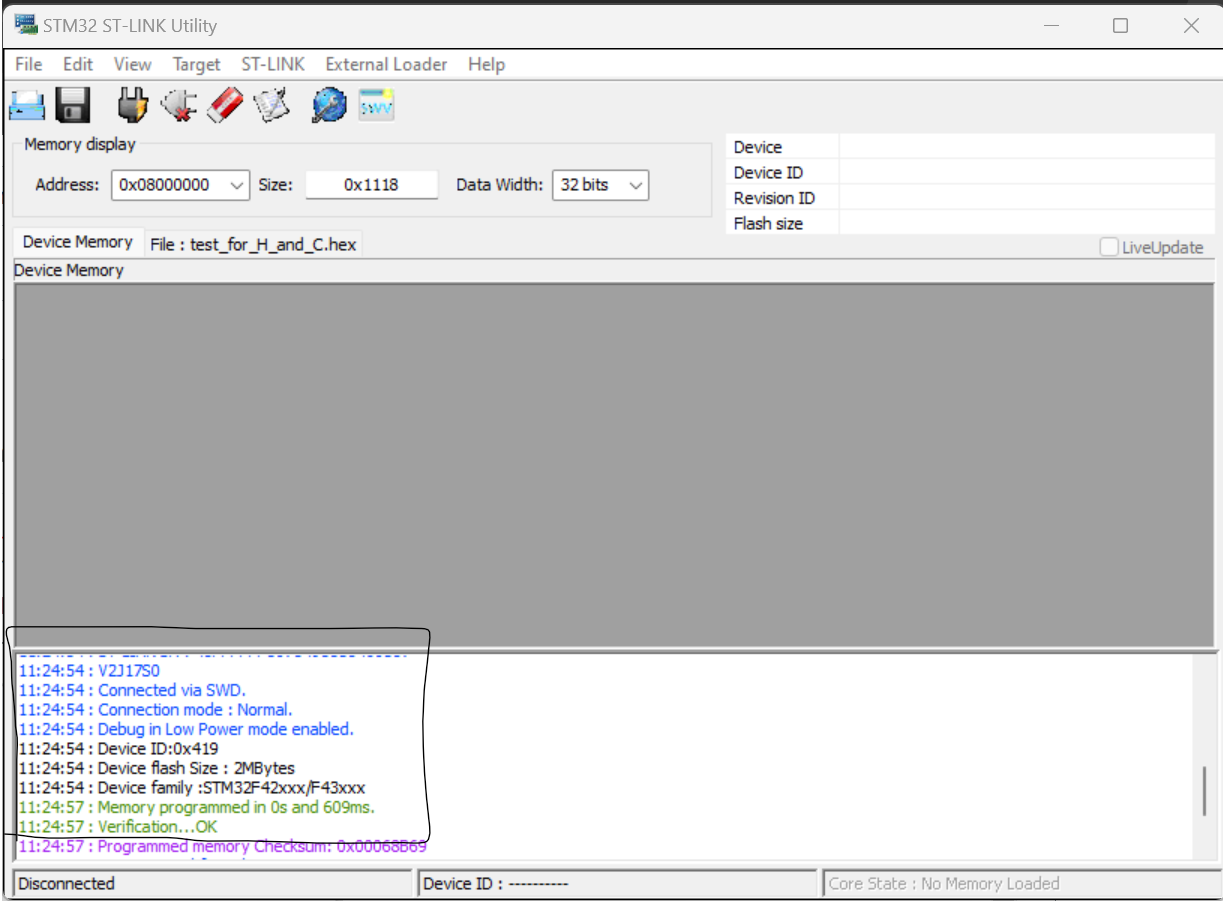Enable the LiveUpdate checkbox
Viewport: 1223px width, 901px height.
[1108, 247]
